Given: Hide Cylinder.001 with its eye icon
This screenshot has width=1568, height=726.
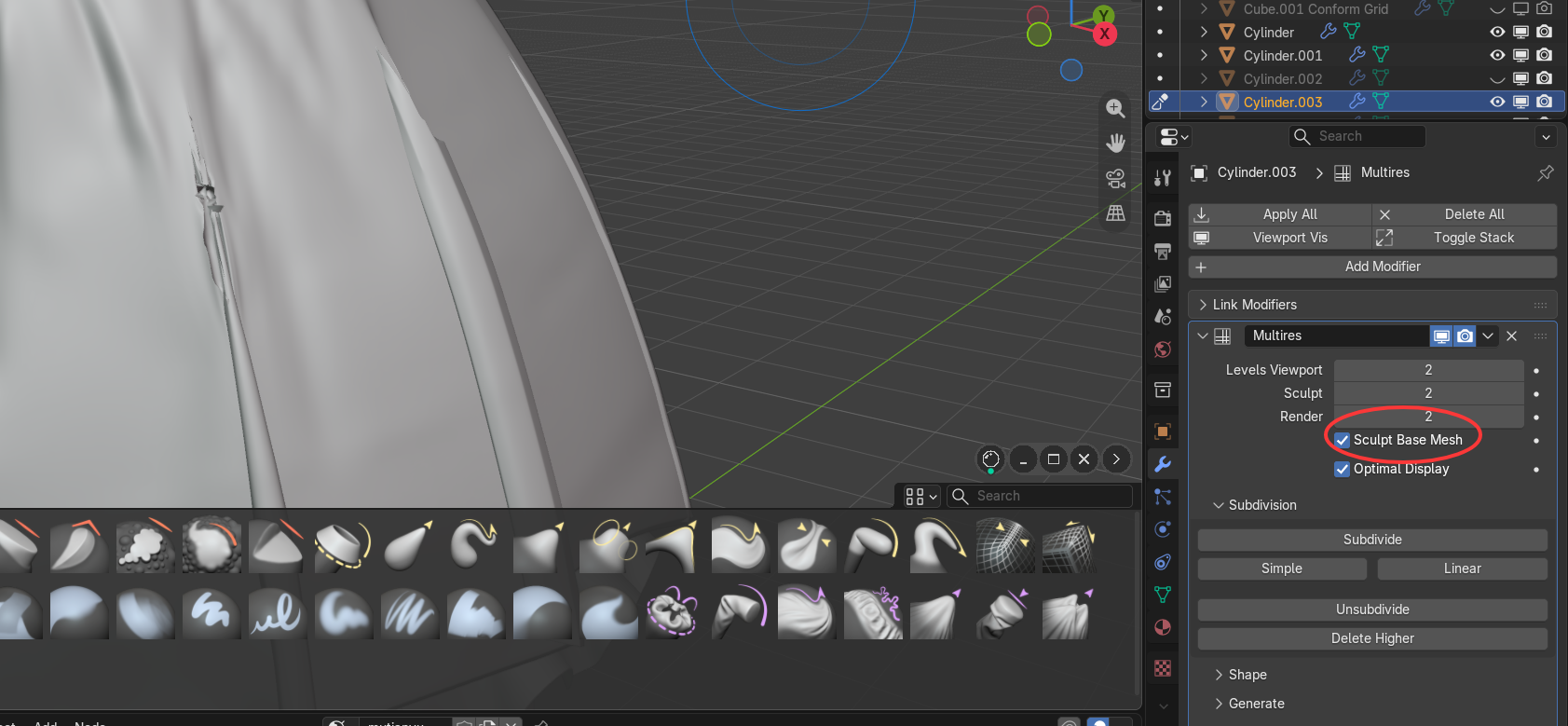Looking at the screenshot, I should [x=1497, y=55].
